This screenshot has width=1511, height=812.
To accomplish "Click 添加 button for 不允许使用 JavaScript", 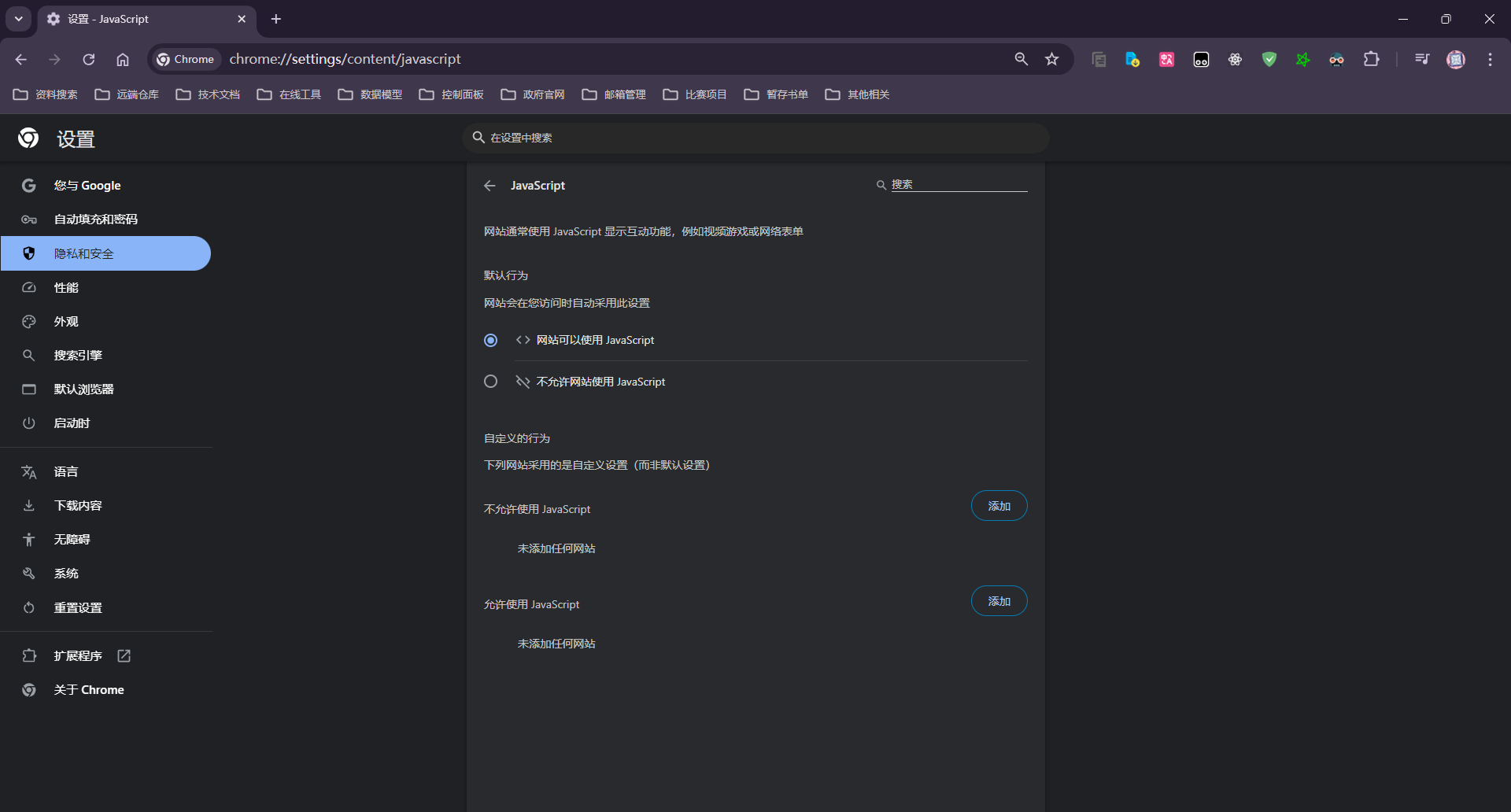I will pyautogui.click(x=999, y=506).
